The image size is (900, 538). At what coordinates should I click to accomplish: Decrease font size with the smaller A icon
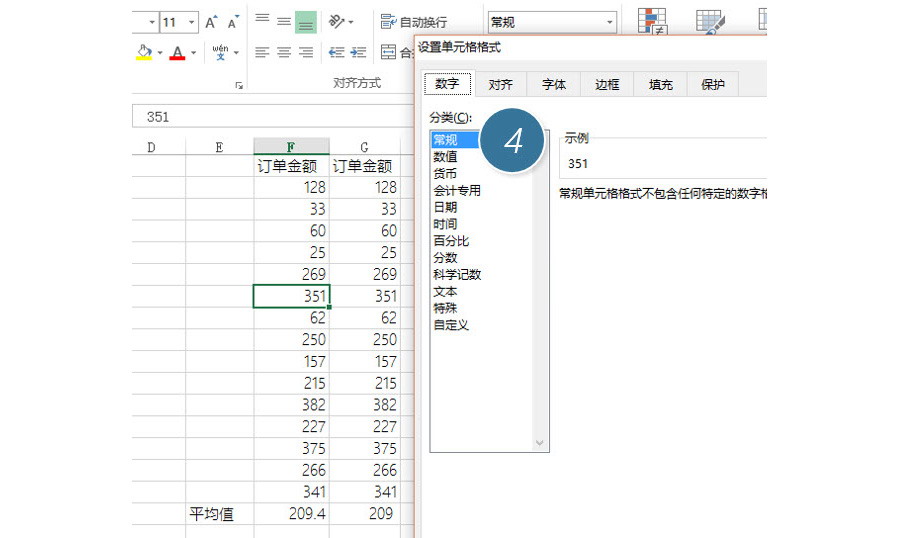tap(232, 22)
